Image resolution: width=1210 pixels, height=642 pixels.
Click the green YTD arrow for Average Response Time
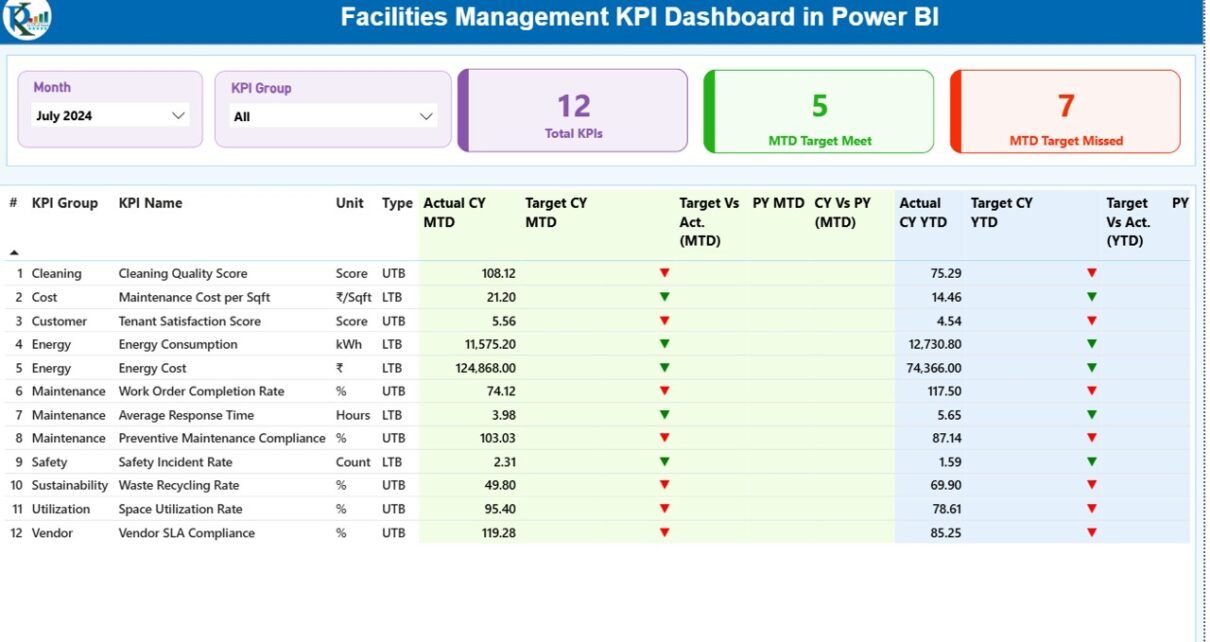pyautogui.click(x=1092, y=415)
